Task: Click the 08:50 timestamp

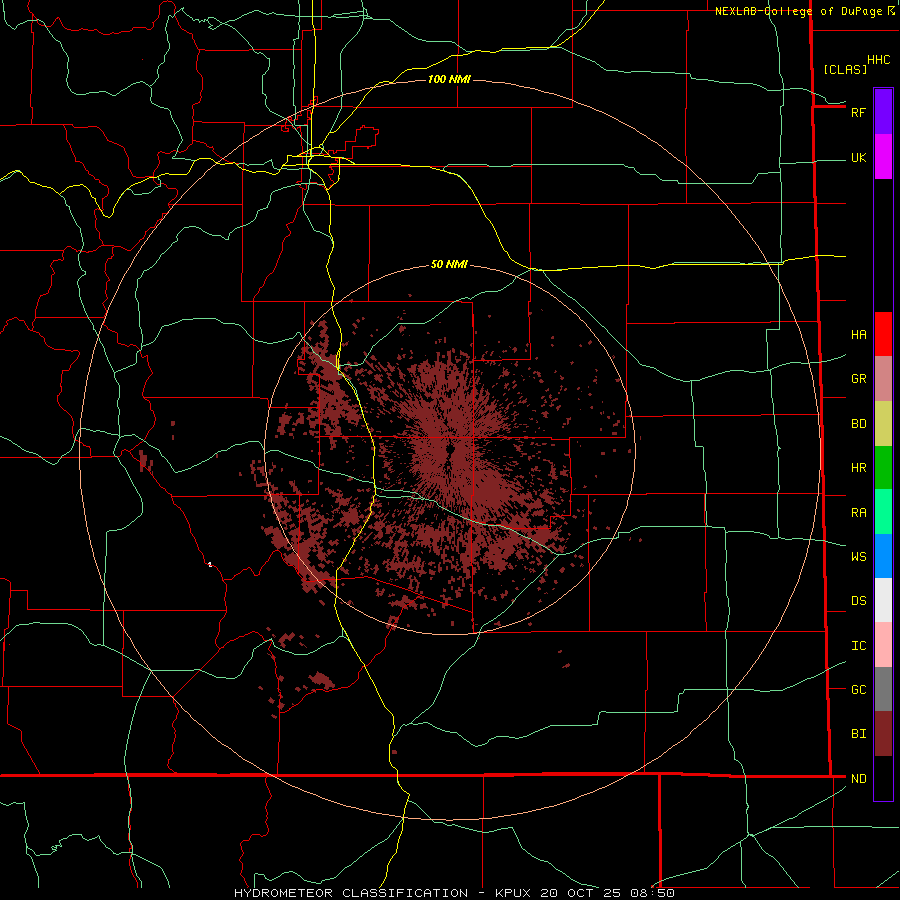Action: (652, 893)
